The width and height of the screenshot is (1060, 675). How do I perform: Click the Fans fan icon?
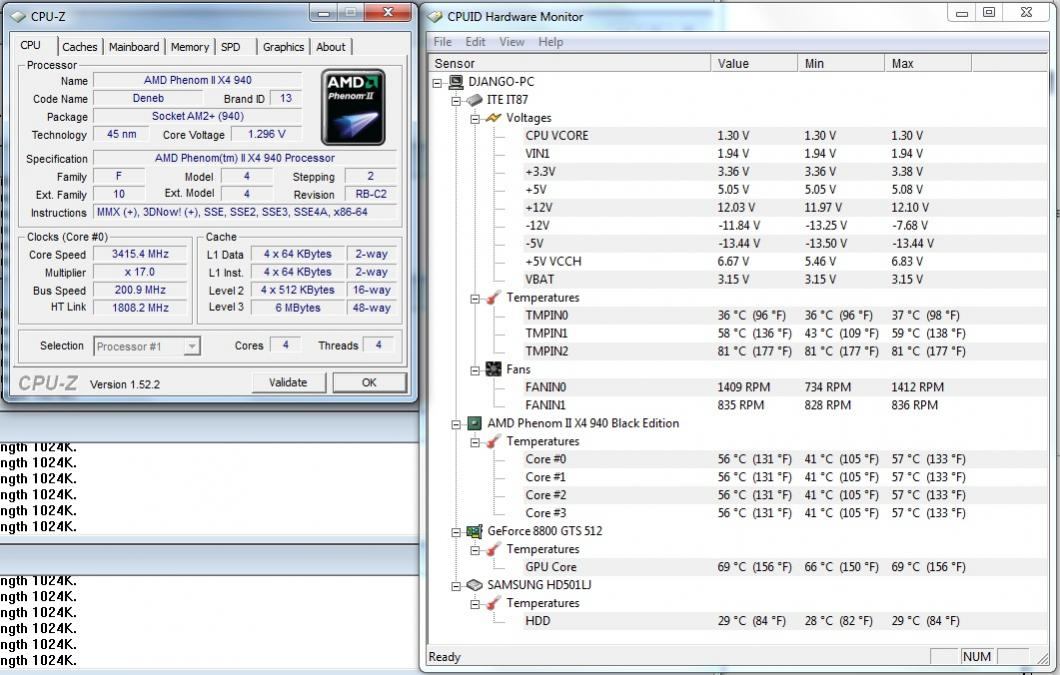pyautogui.click(x=493, y=369)
